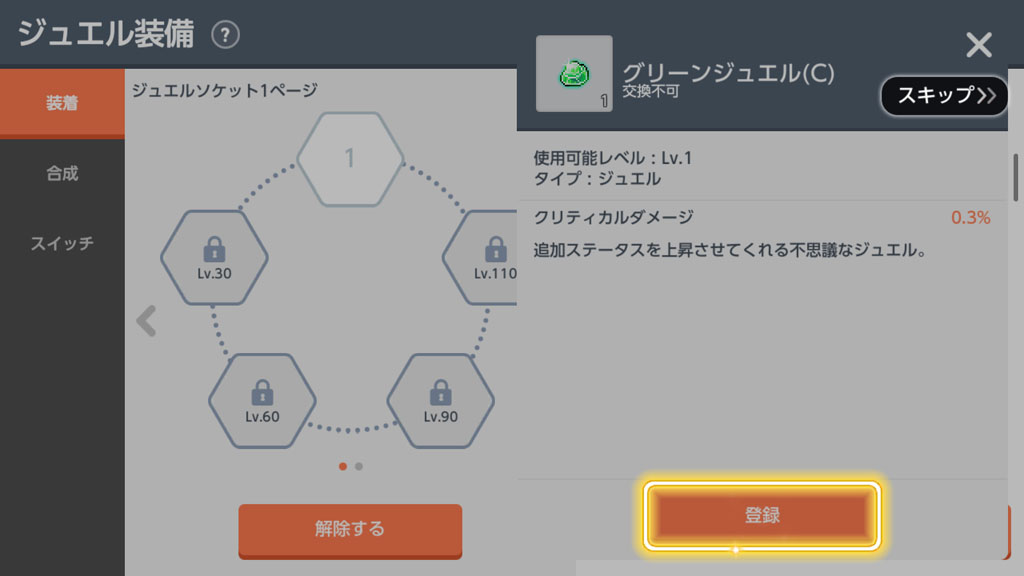Screen dimensions: 1024x576
Task: Click the detail panel scrollbar
Action: coord(1016,177)
